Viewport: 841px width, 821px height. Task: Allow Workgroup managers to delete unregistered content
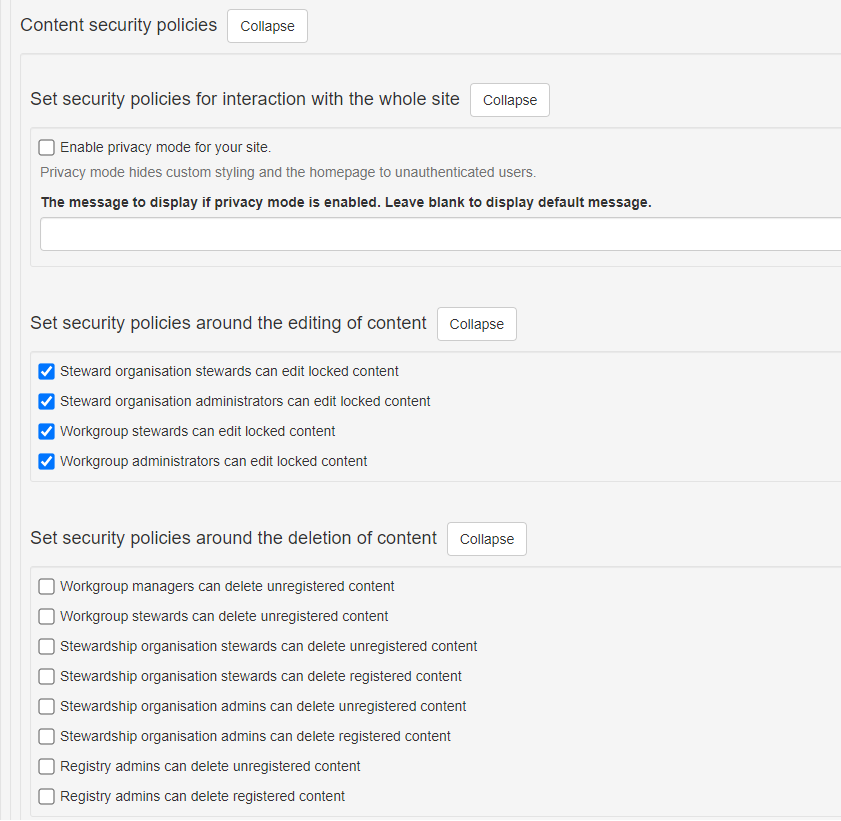pyautogui.click(x=47, y=587)
